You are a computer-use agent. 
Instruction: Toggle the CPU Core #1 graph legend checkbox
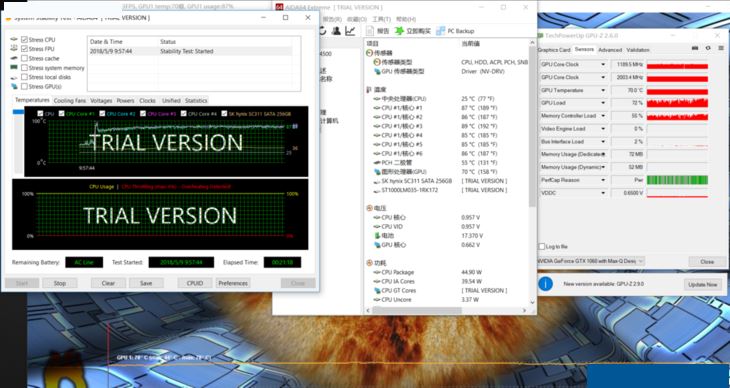click(61, 114)
